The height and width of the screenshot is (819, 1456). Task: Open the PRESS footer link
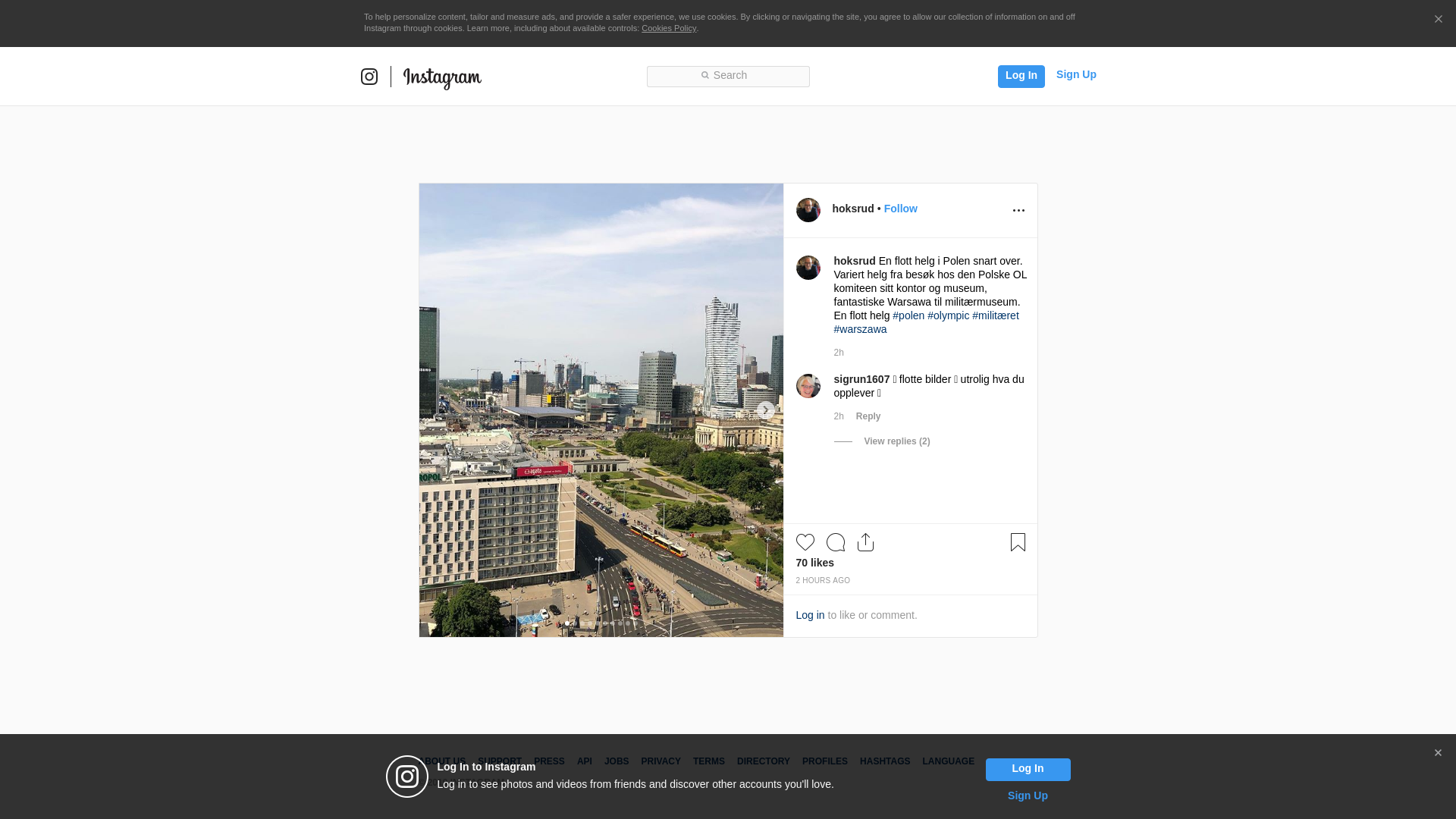pyautogui.click(x=549, y=761)
